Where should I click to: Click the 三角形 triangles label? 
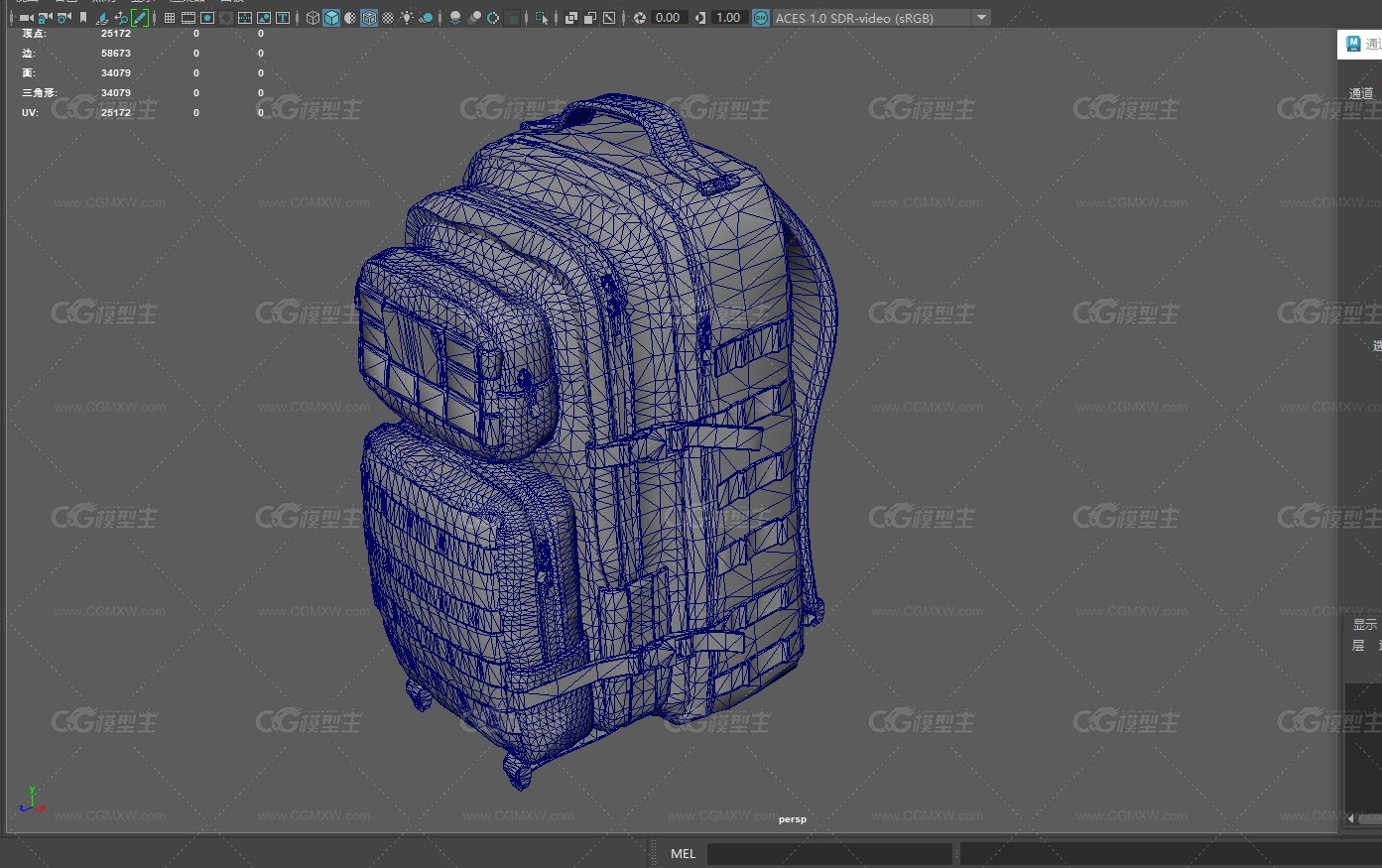(40, 93)
